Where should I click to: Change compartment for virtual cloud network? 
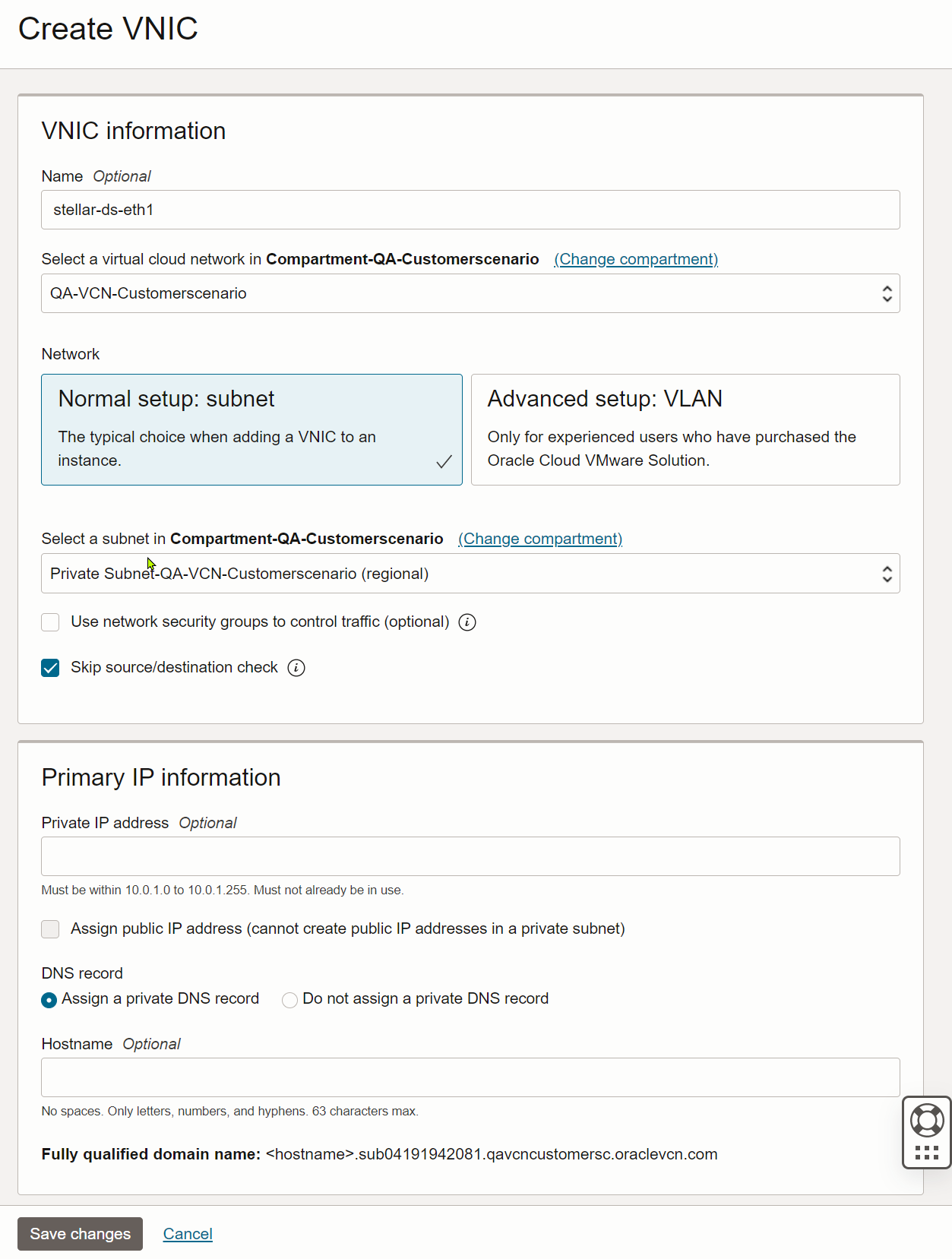tap(636, 259)
